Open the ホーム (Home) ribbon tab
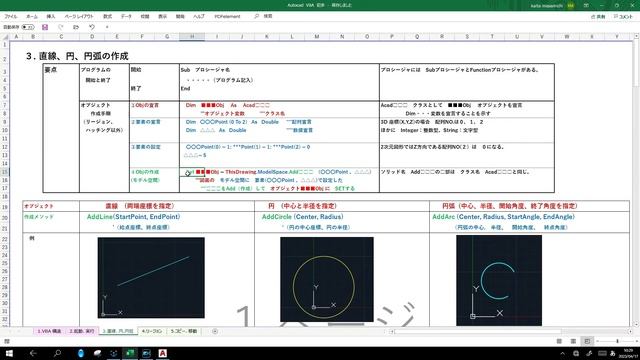This screenshot has height=360, width=640. click(x=32, y=16)
